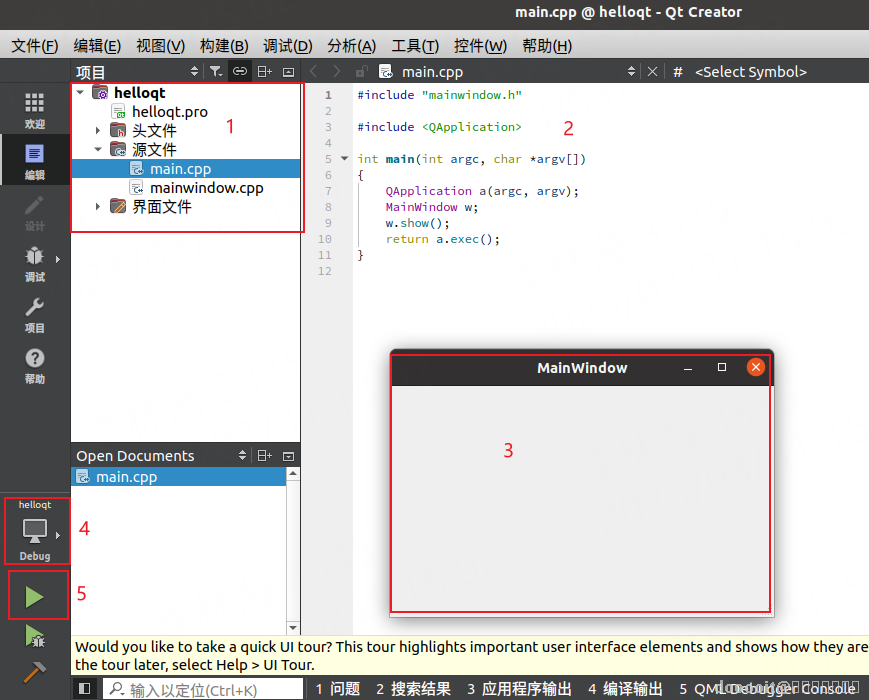The height and width of the screenshot is (700, 869).
Task: Show the 5 QML Debugger Console pane
Action: (x=768, y=689)
